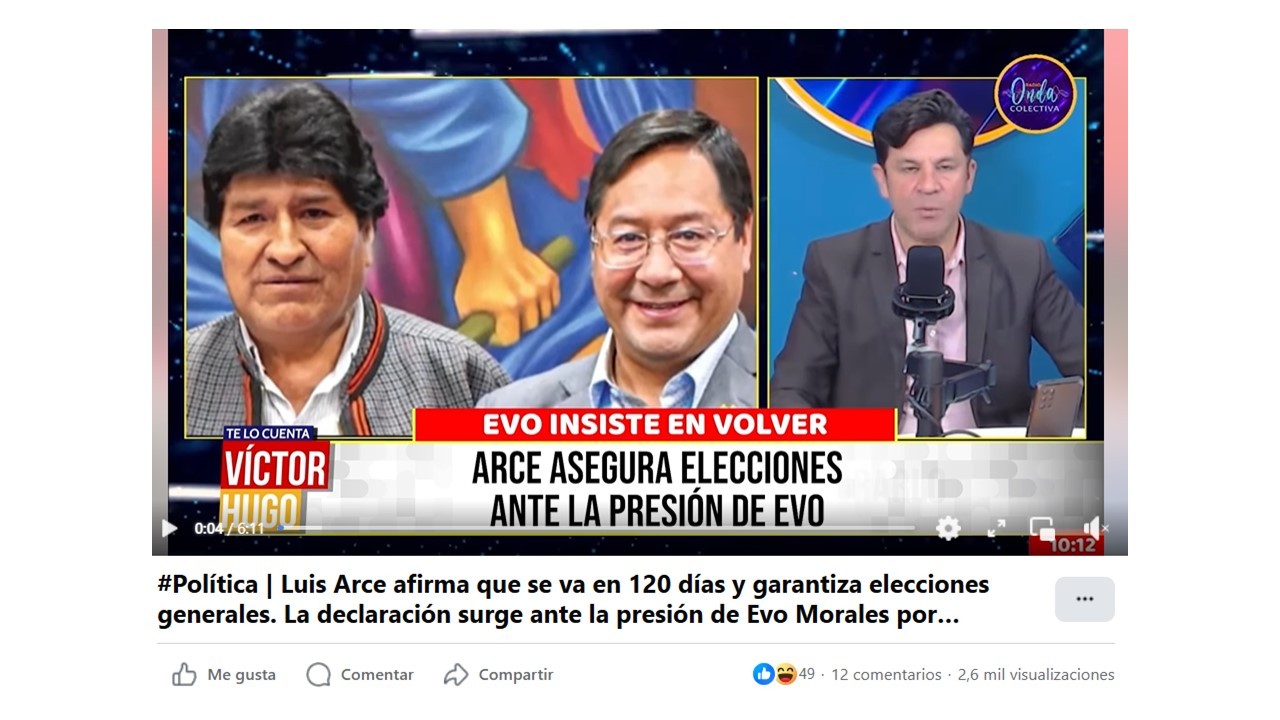Screen dimensions: 1280x720
Task: Click the thumbs-up like icon
Action: (184, 675)
